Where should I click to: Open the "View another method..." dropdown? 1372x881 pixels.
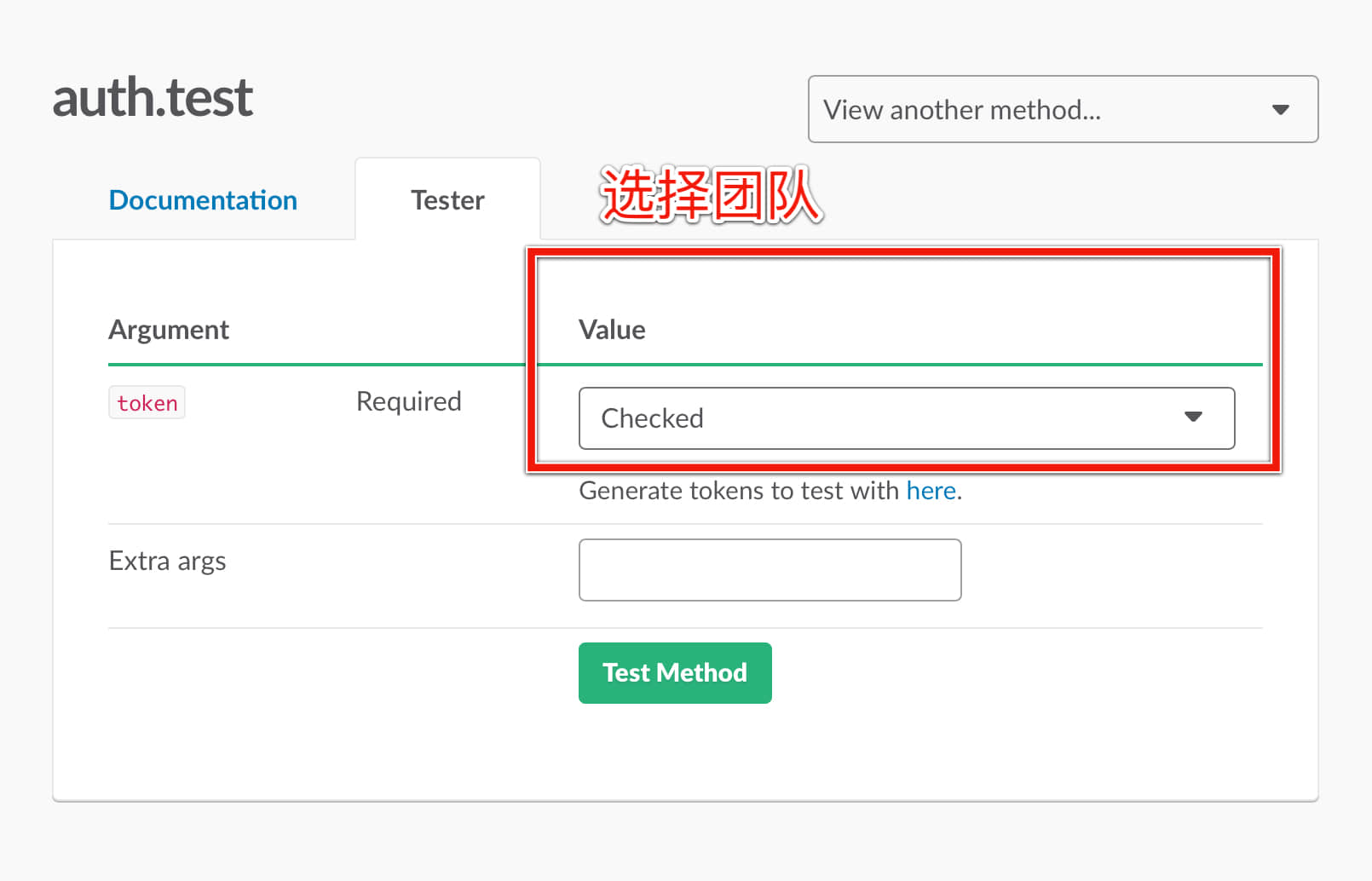tap(1062, 109)
